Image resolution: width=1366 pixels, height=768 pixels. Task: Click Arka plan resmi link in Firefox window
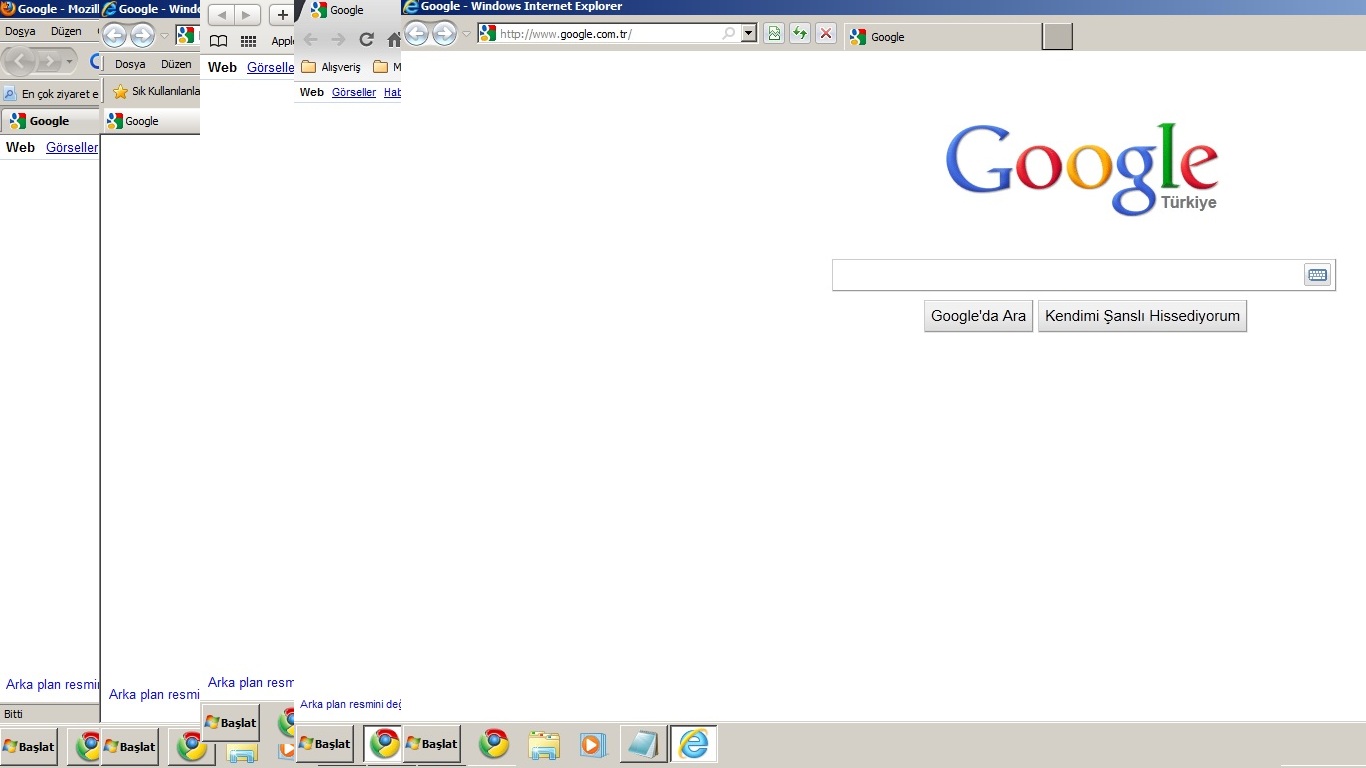pos(53,685)
